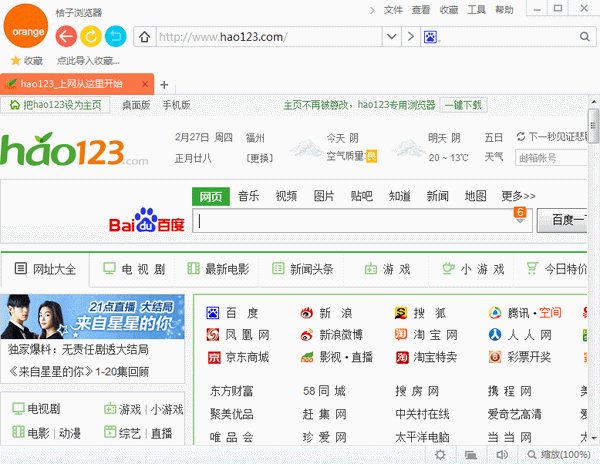Click 把hao123设为主页 button
Image resolution: width=600 pixels, height=464 pixels.
pyautogui.click(x=55, y=105)
